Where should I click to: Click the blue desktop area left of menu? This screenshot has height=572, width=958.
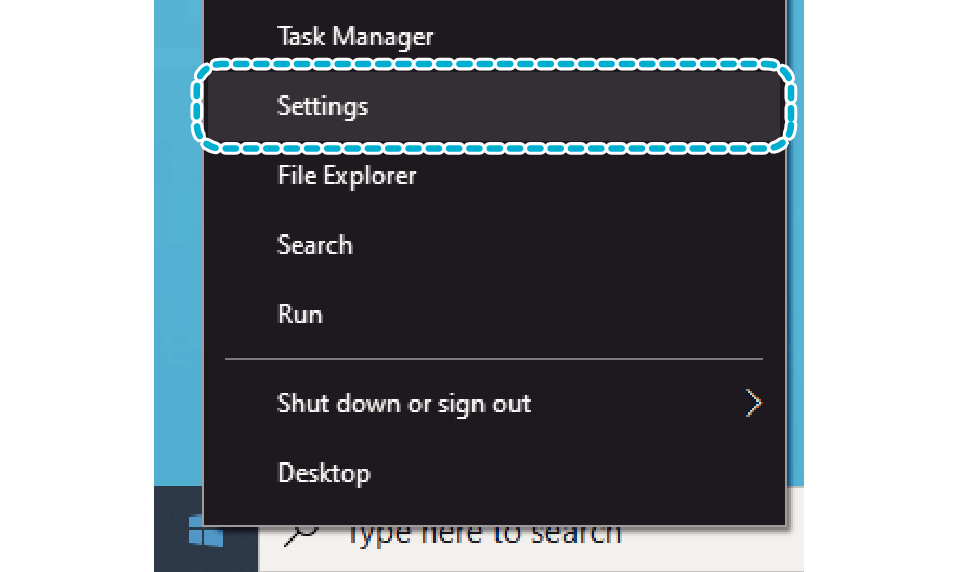pyautogui.click(x=178, y=244)
